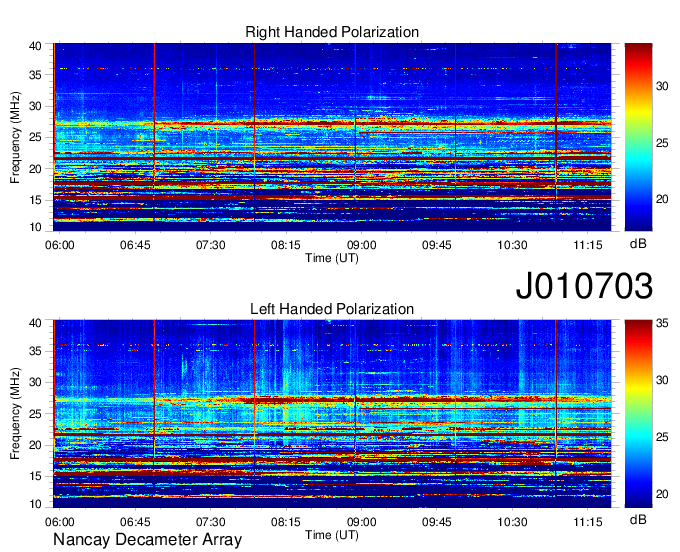This screenshot has width=680, height=552.
Task: Click the "dB" unit below top colorbar
Action: click(638, 244)
